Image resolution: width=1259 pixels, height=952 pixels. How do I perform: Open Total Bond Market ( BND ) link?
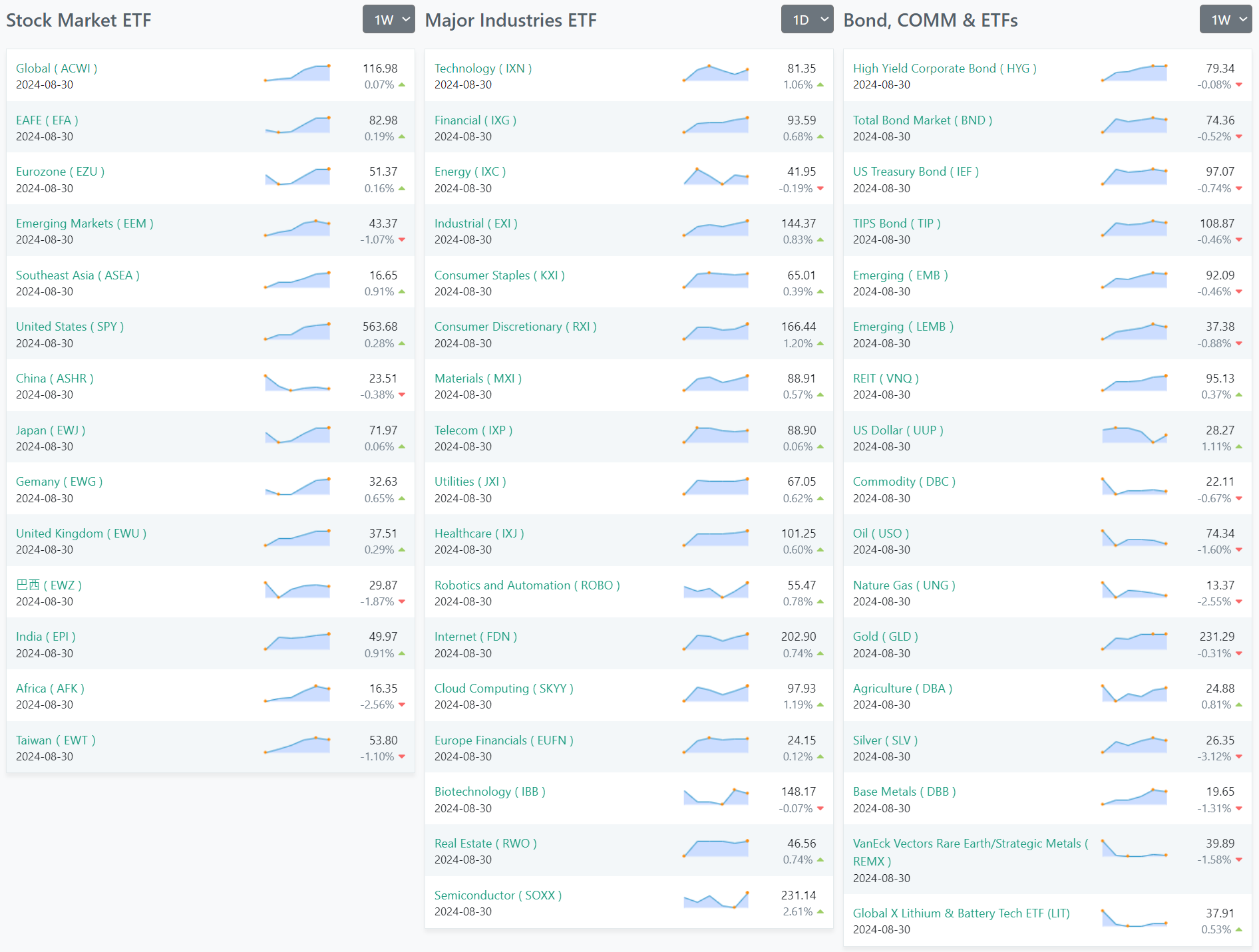coord(922,120)
